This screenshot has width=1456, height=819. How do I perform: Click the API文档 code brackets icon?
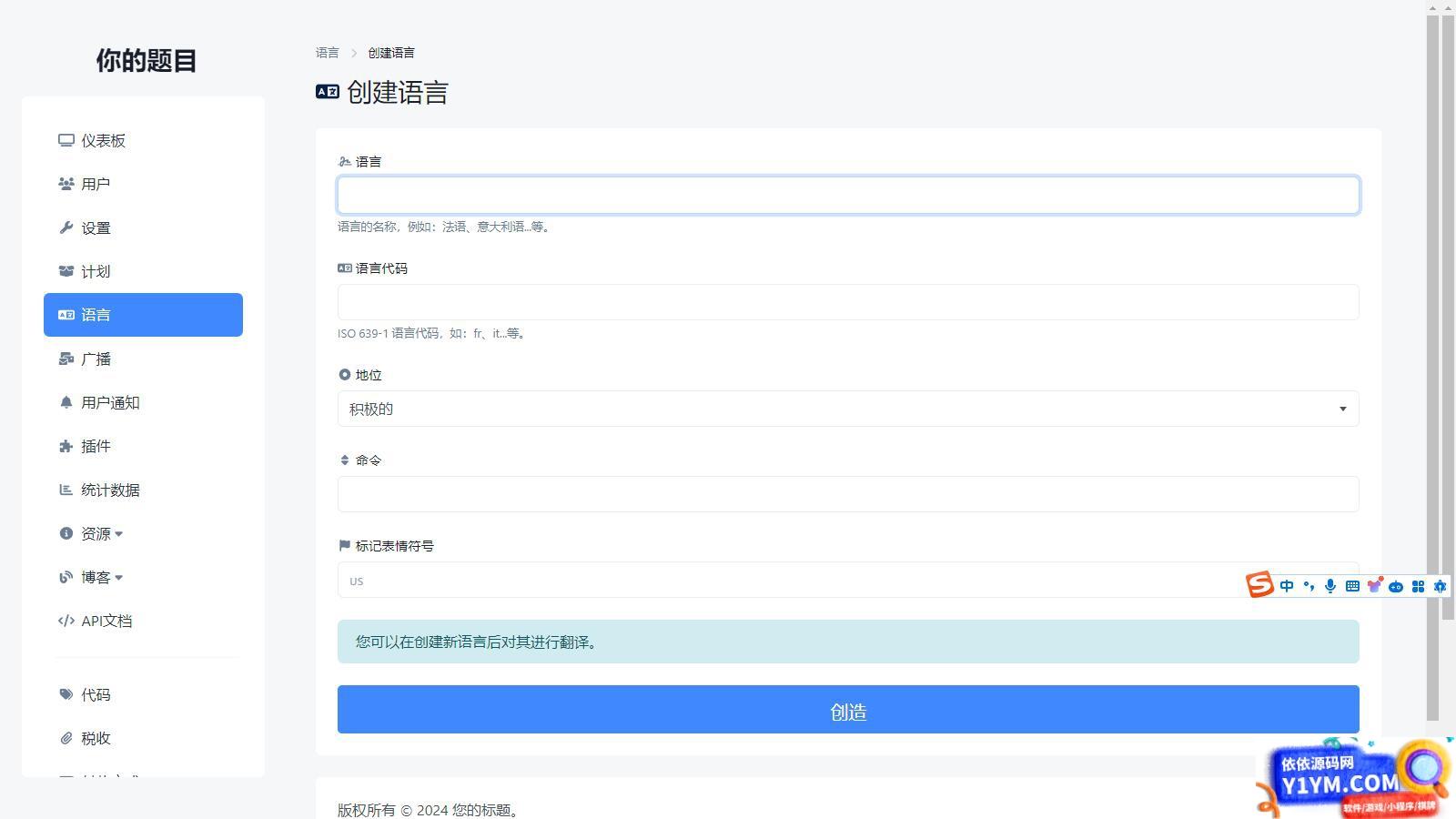66,621
